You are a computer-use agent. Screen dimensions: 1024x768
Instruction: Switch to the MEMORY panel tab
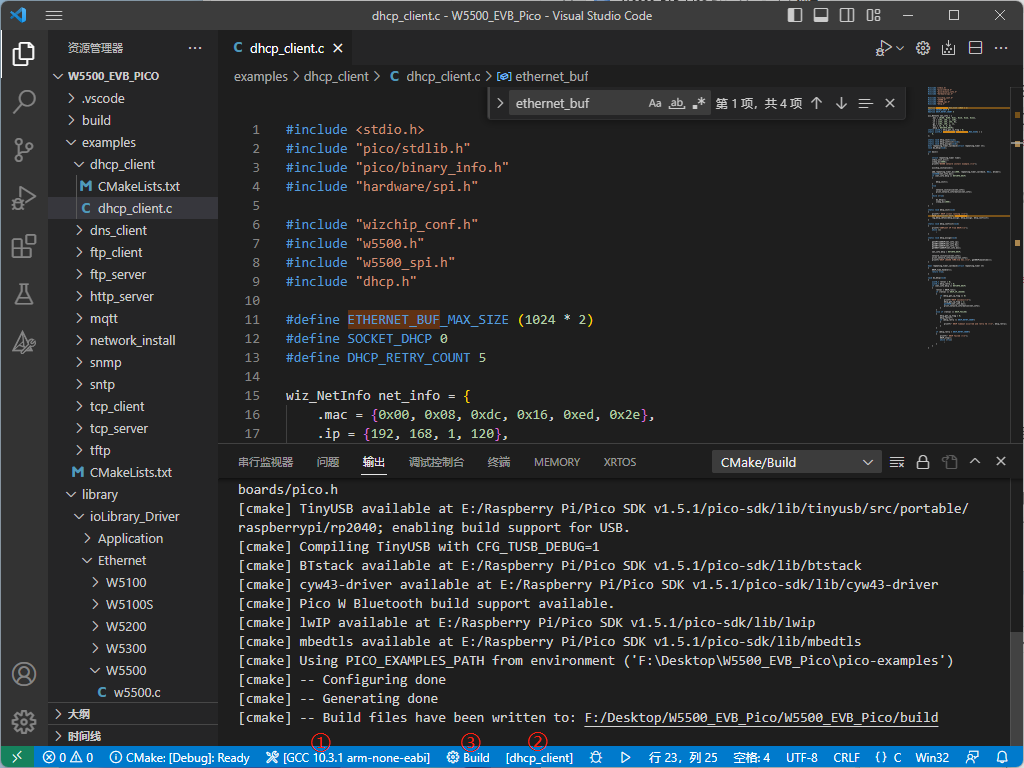coord(557,462)
